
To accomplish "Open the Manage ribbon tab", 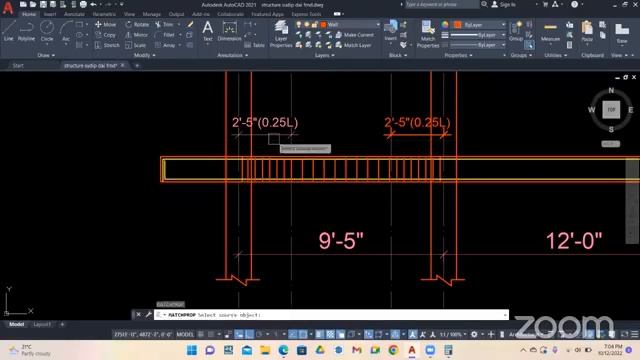I will pyautogui.click(x=151, y=14).
